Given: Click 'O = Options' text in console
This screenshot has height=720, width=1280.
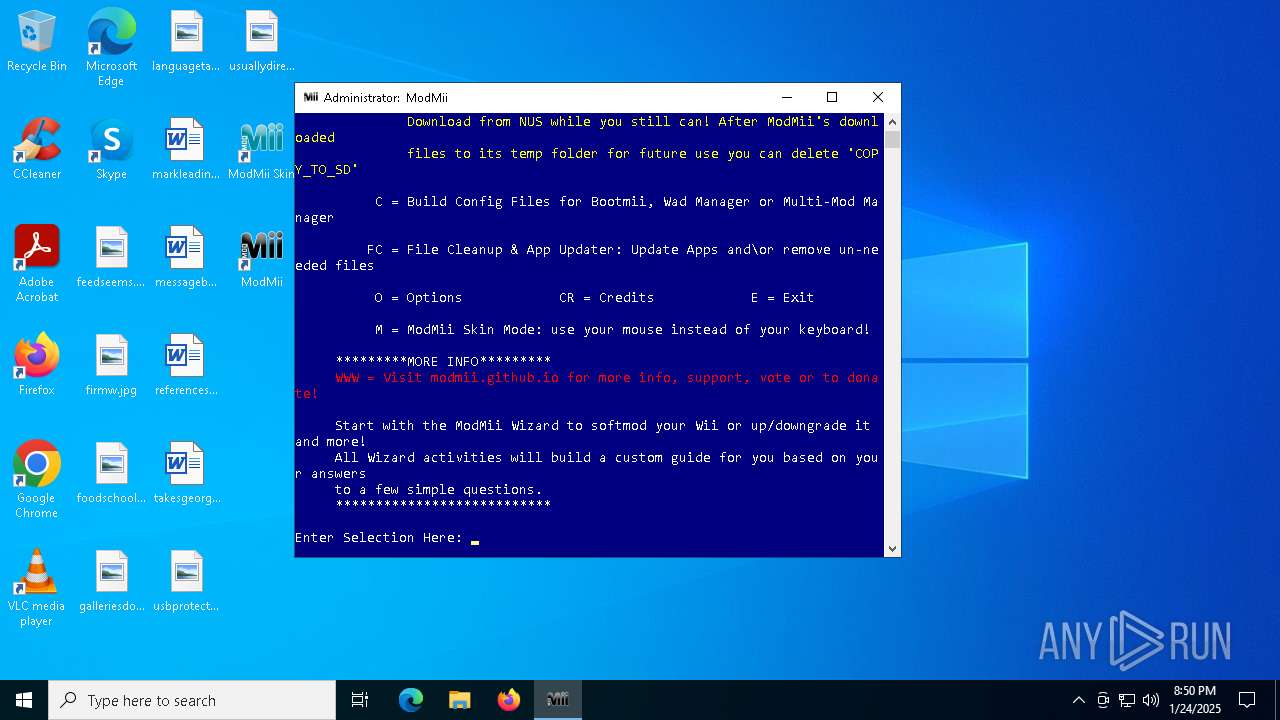Looking at the screenshot, I should (x=418, y=298).
